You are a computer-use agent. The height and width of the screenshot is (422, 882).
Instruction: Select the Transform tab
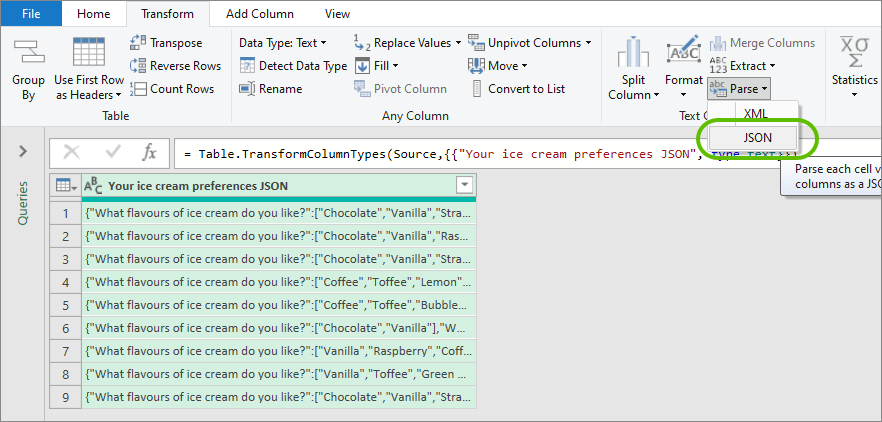tap(167, 14)
